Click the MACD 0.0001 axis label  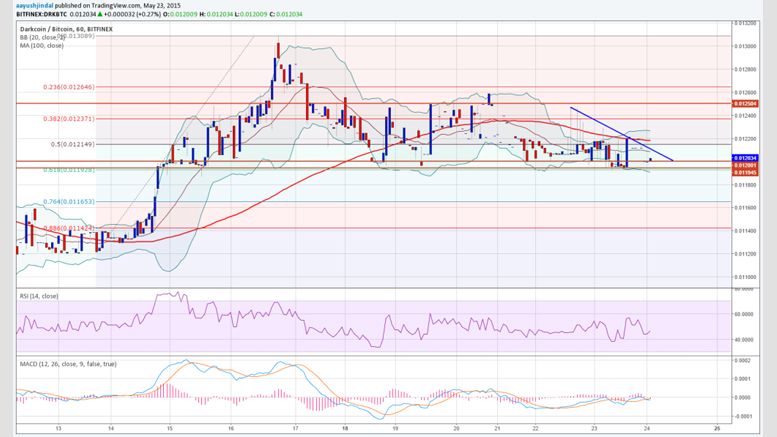[742, 379]
